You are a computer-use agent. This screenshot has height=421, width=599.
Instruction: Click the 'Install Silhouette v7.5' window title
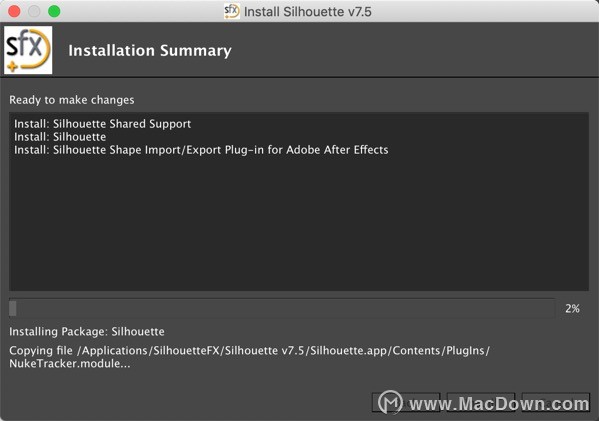pyautogui.click(x=308, y=11)
